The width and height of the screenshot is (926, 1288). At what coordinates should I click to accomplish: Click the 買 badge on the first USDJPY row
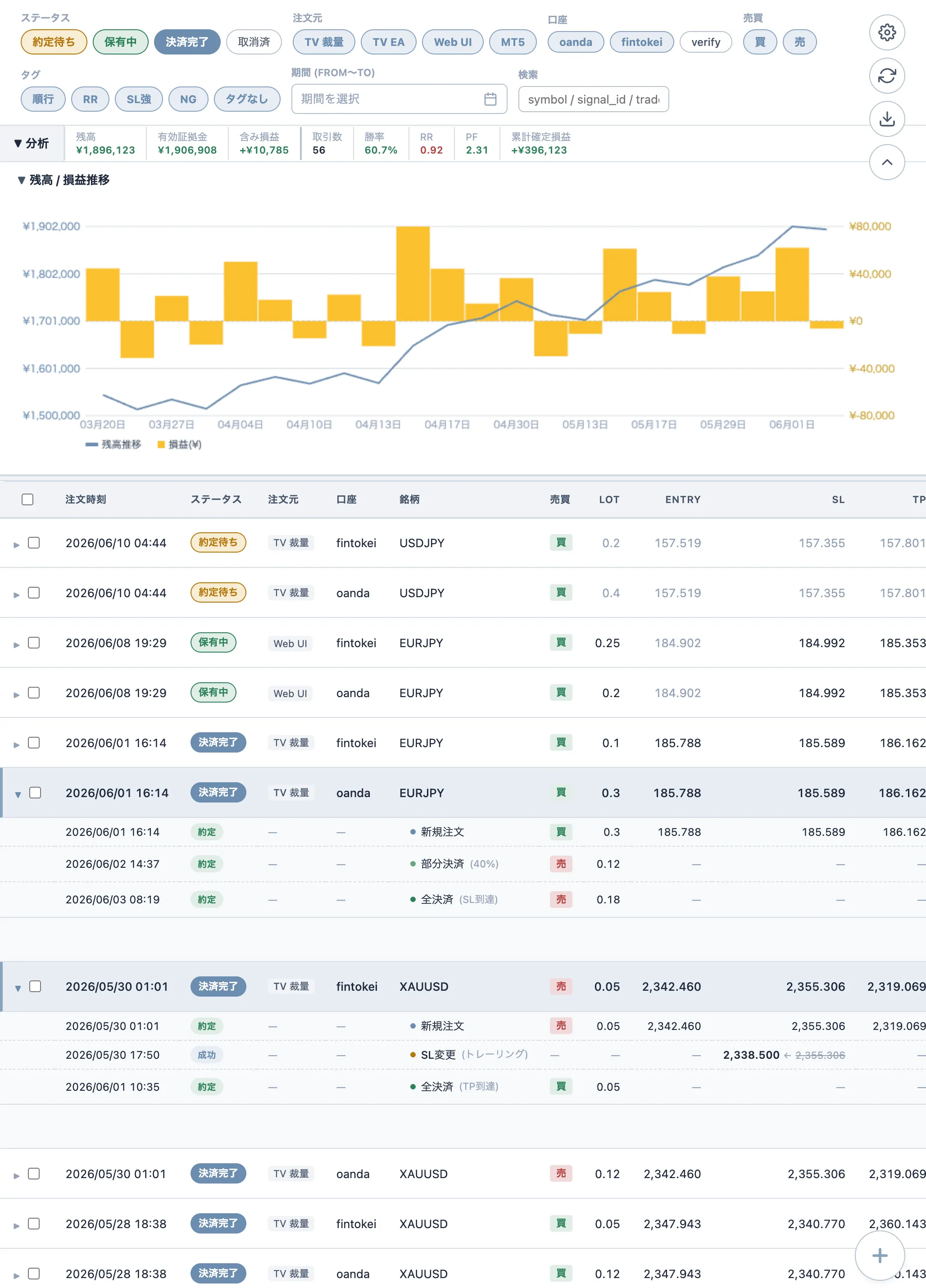[x=561, y=542]
